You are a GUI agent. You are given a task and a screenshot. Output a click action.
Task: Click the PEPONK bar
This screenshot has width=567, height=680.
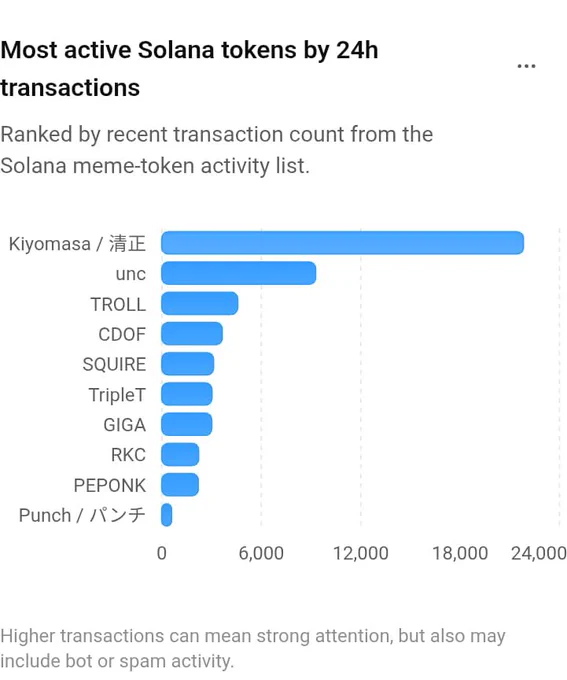click(180, 485)
